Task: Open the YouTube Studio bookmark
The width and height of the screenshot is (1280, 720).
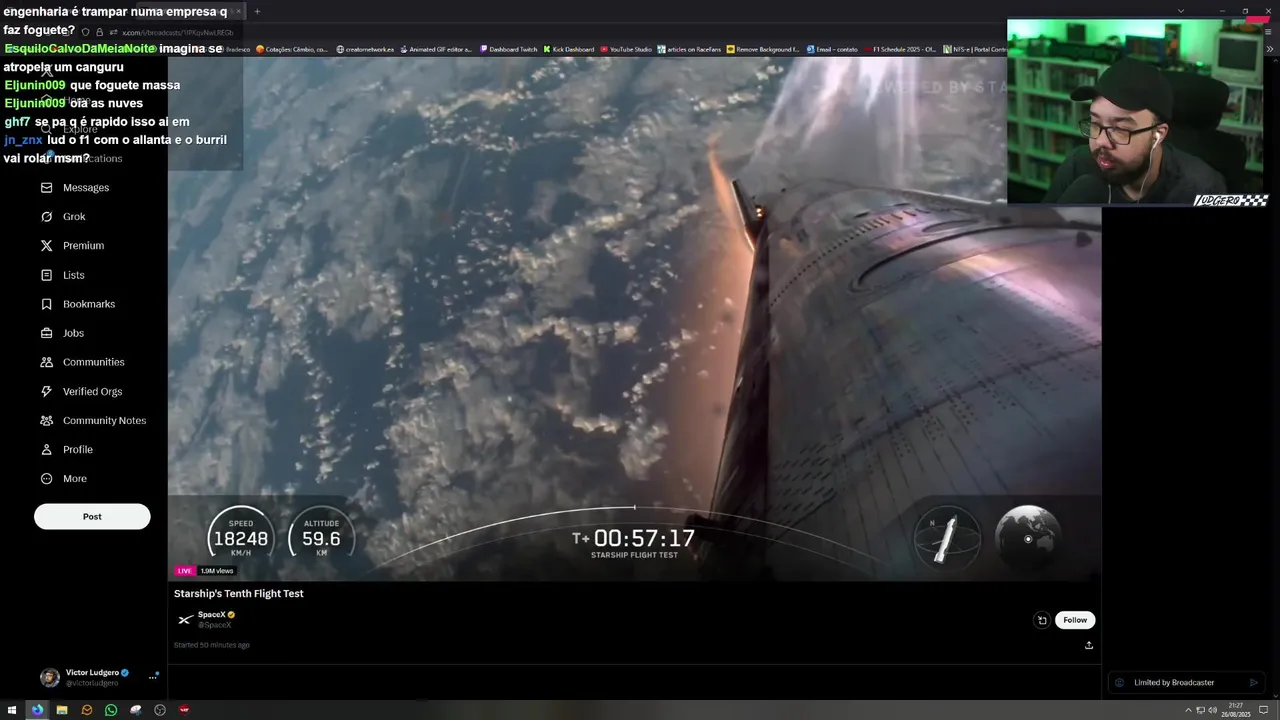Action: click(625, 49)
